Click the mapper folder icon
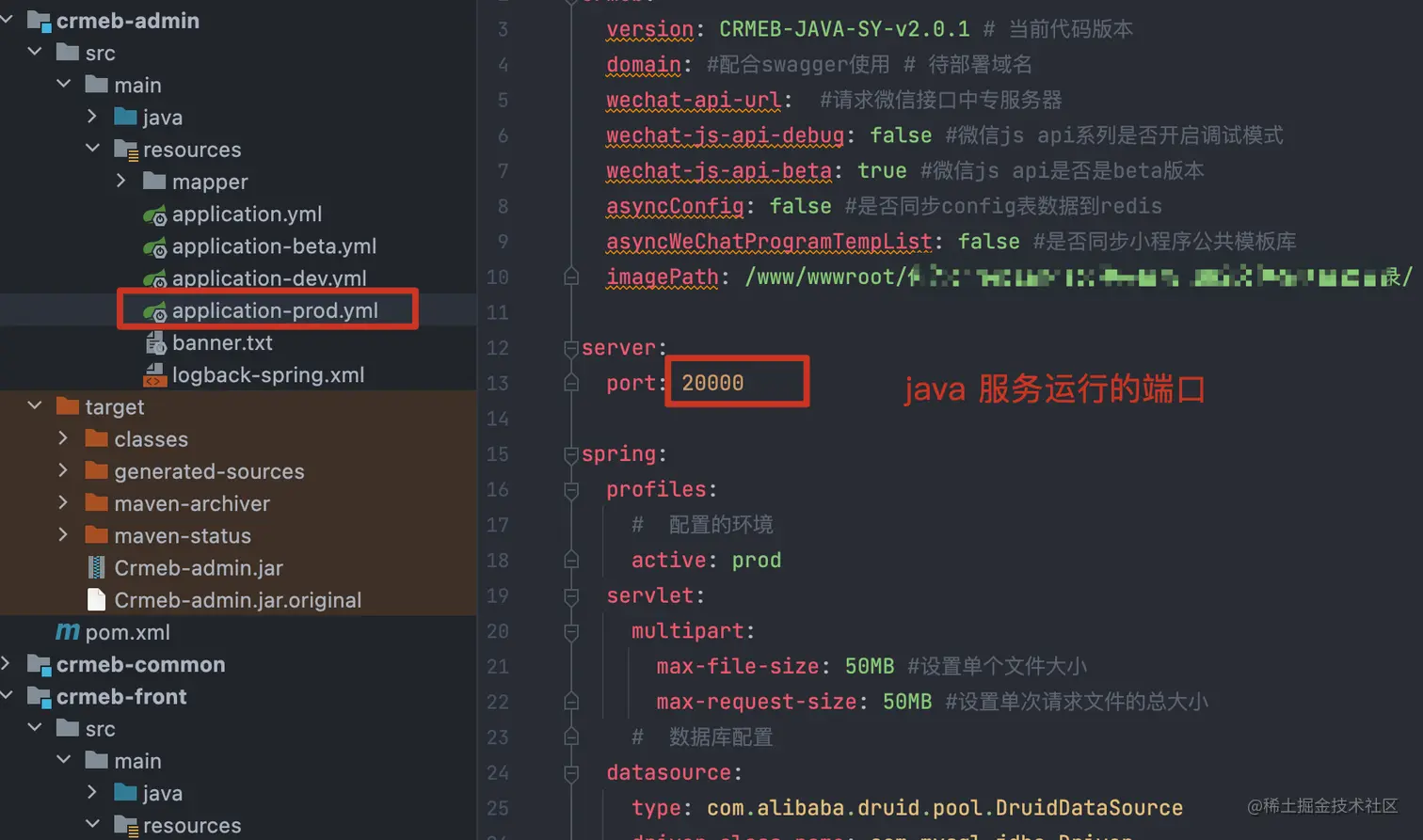 154,181
